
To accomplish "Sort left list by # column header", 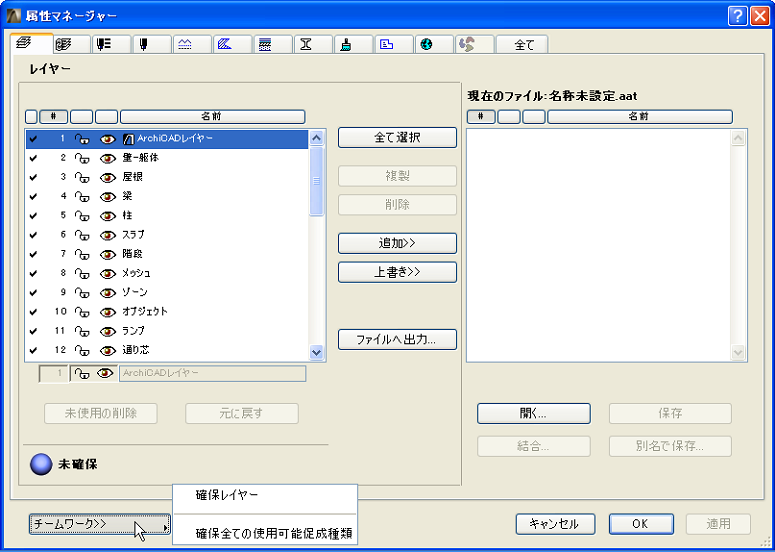I will (x=53, y=117).
